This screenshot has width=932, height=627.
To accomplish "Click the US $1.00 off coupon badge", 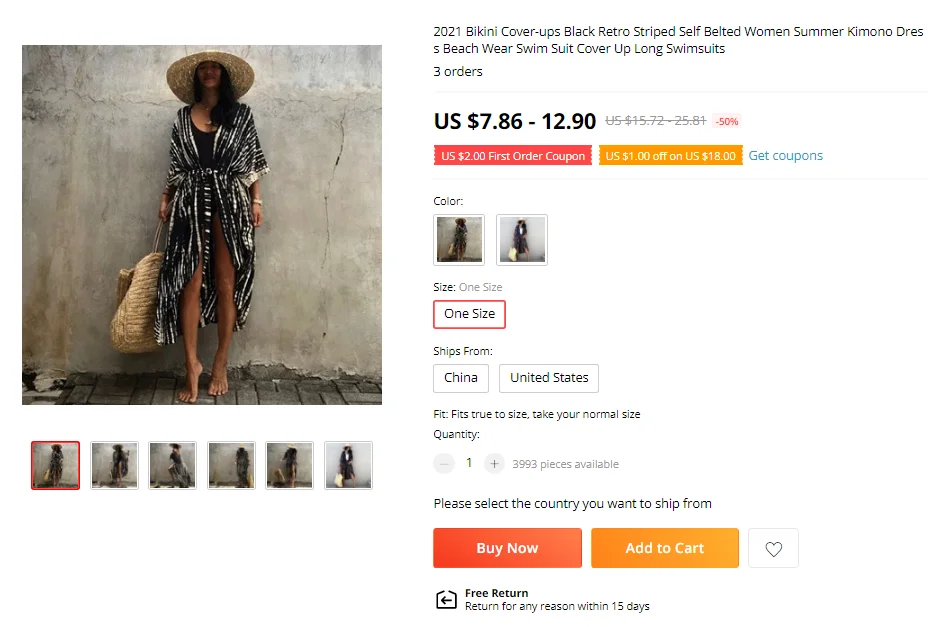I will tap(670, 156).
